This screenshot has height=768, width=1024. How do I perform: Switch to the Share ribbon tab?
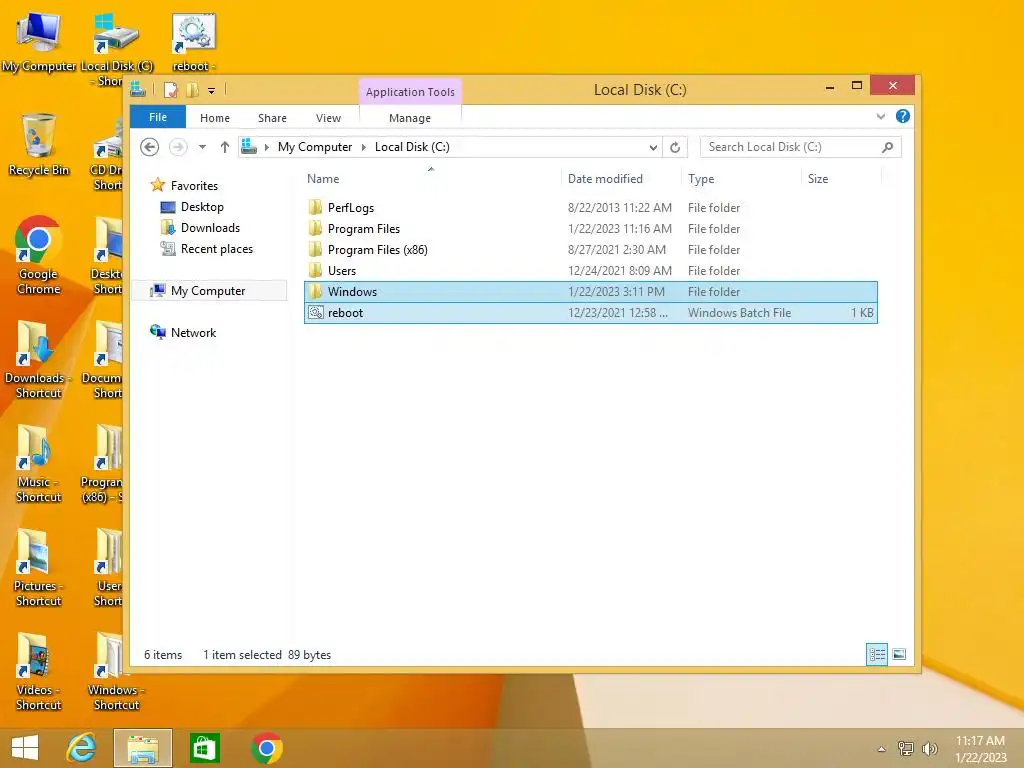[x=272, y=118]
